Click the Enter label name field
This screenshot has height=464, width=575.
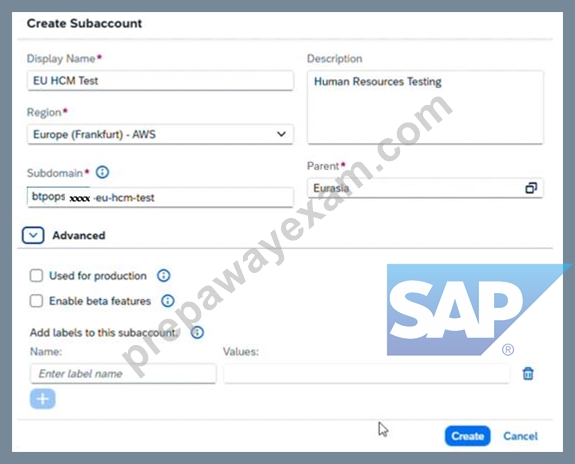(123, 374)
